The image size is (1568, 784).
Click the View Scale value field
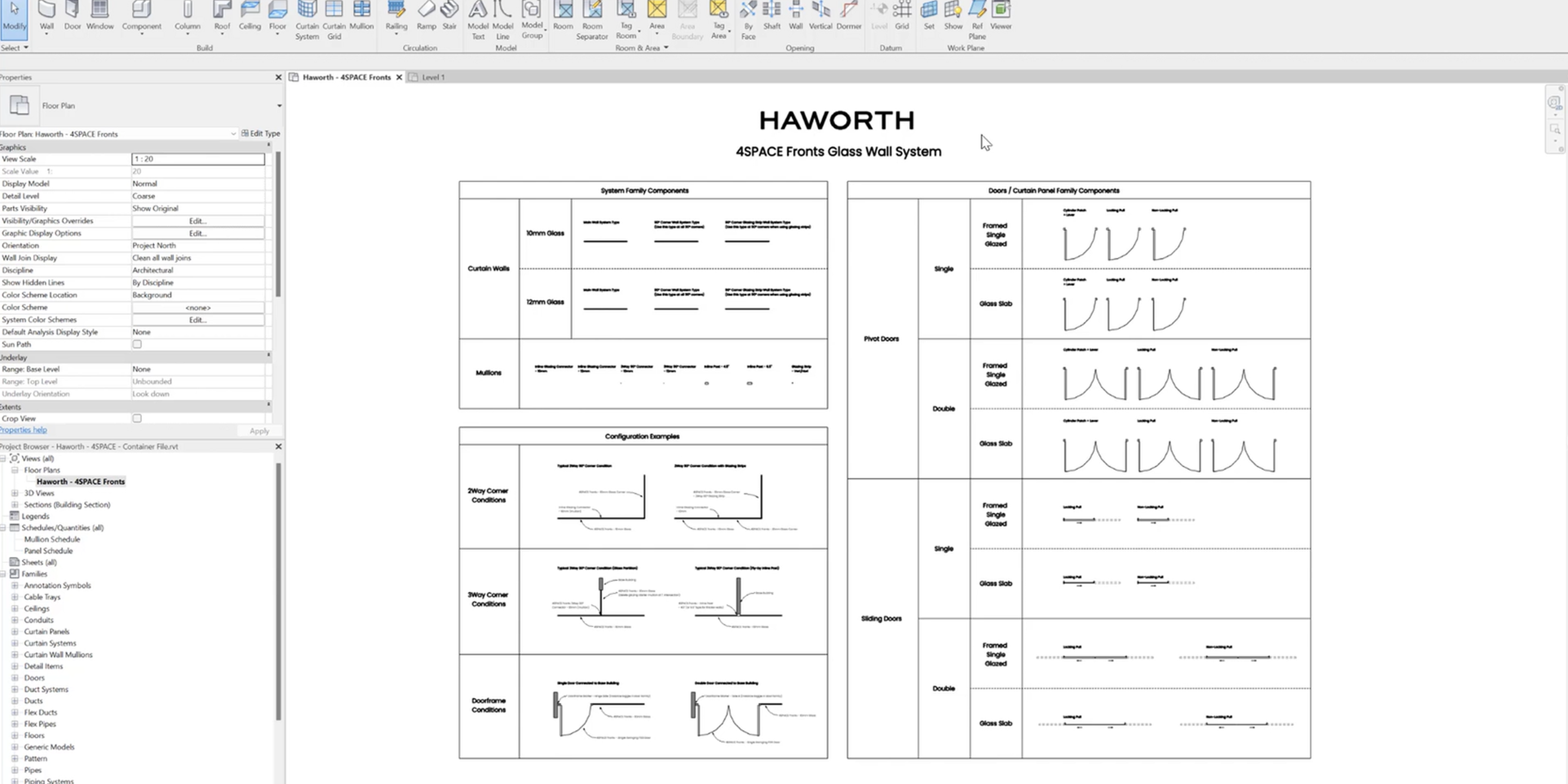point(198,159)
